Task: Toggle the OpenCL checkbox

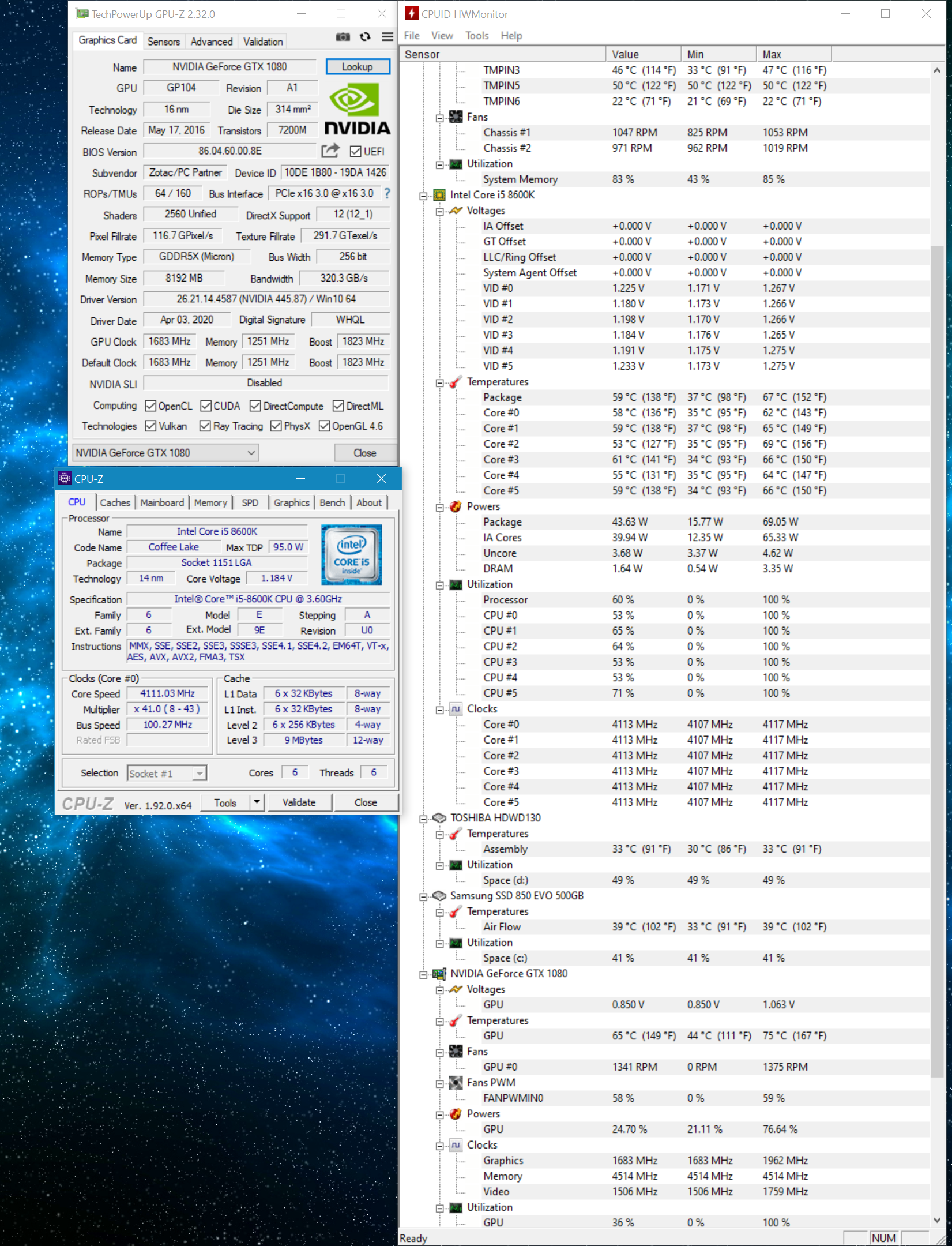Action: point(150,406)
